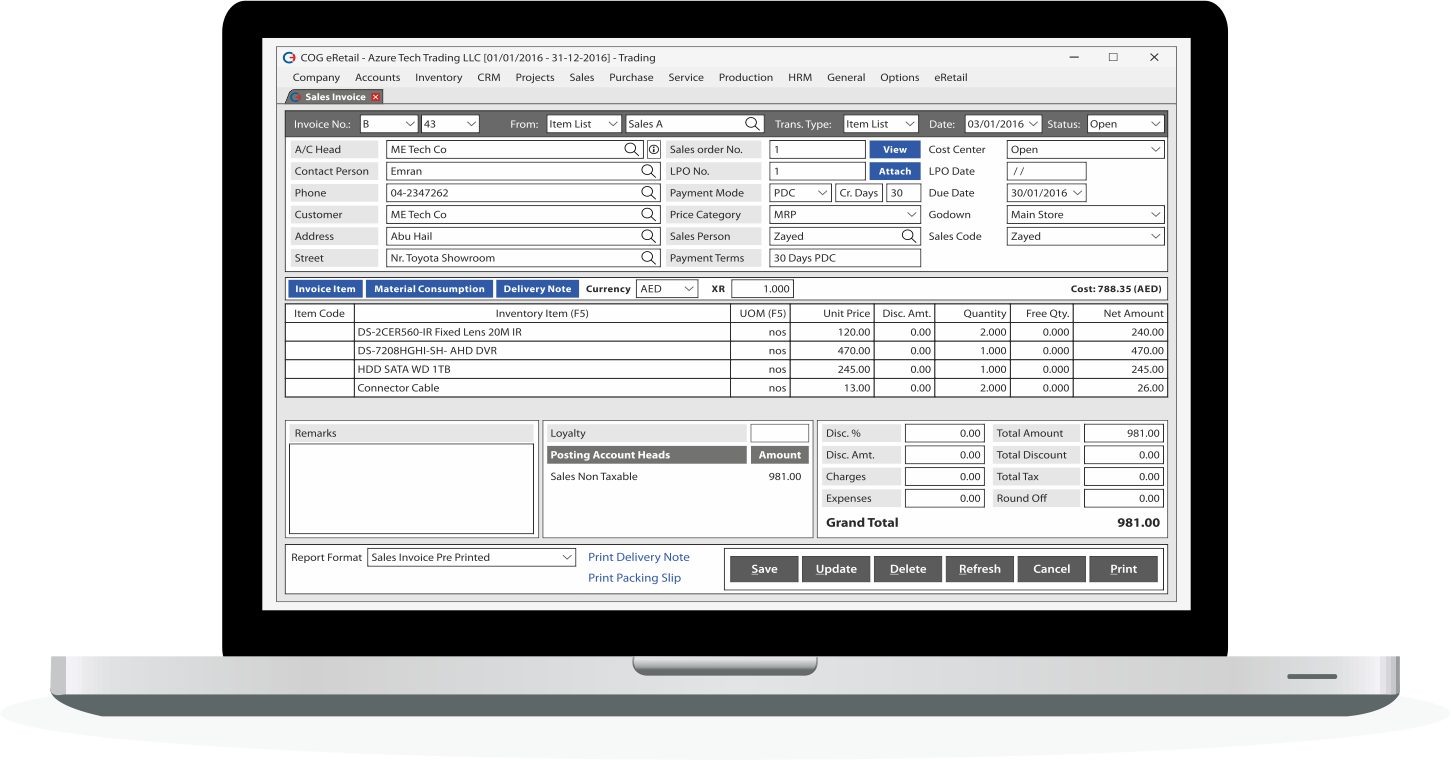Click the Save button
The height and width of the screenshot is (760, 1451).
click(763, 568)
